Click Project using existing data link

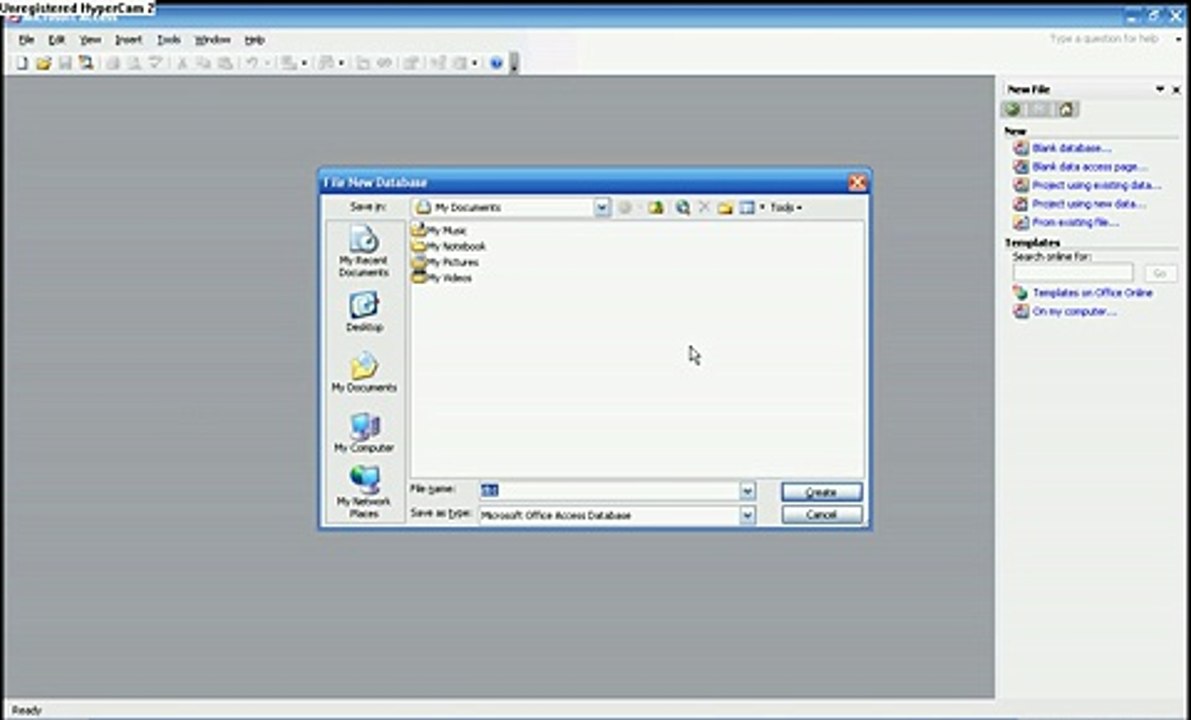tap(1096, 185)
